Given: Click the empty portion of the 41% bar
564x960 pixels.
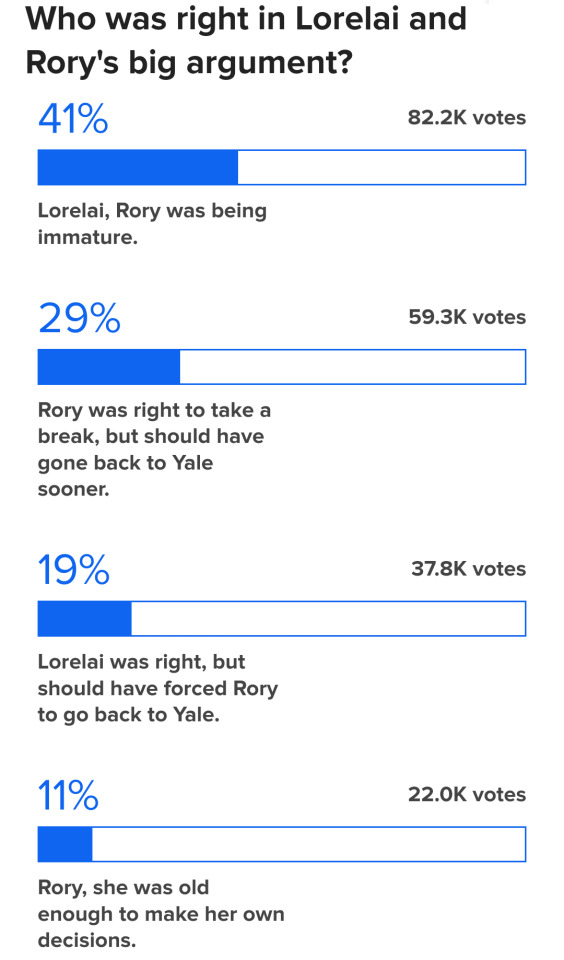Looking at the screenshot, I should (x=382, y=167).
